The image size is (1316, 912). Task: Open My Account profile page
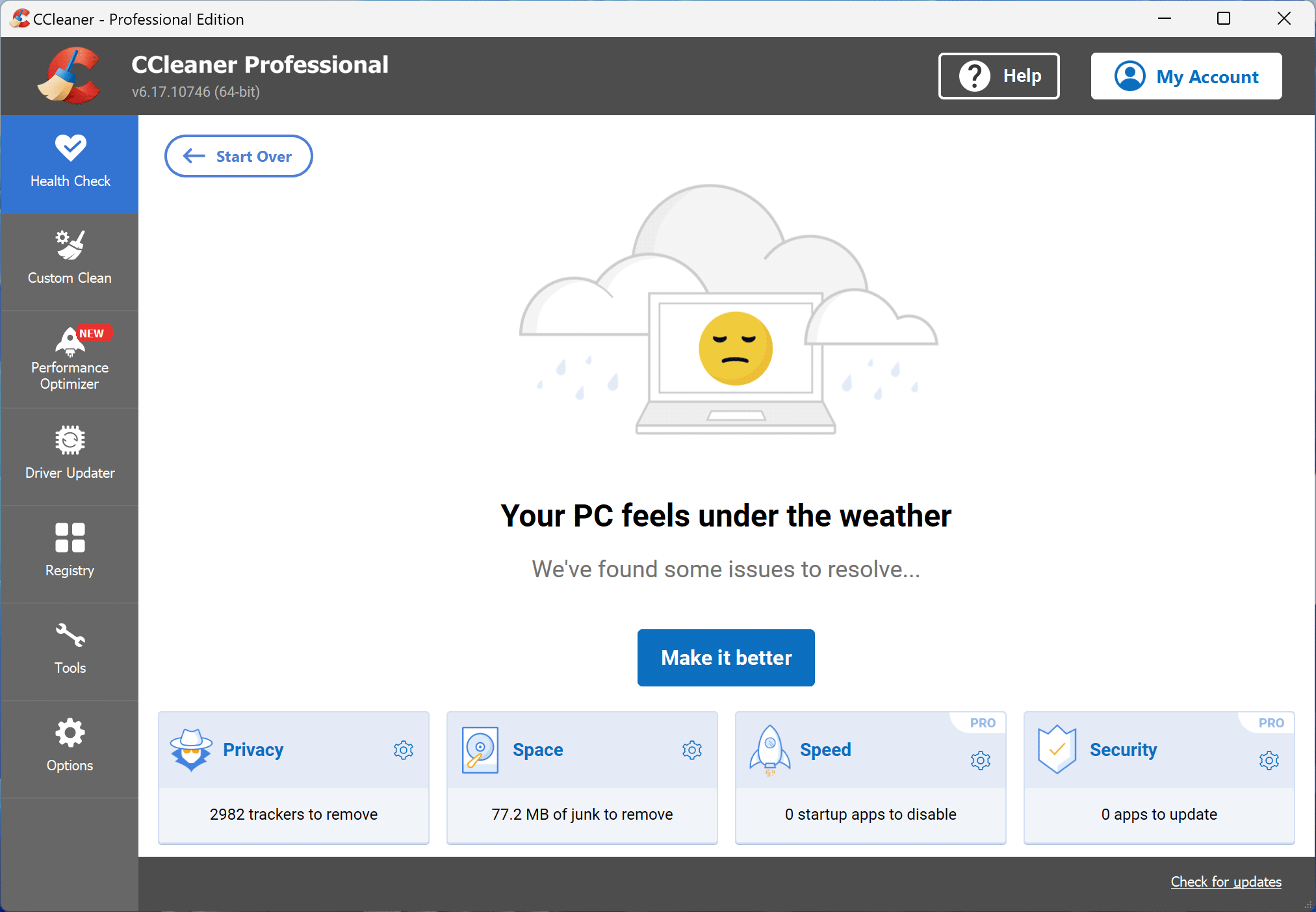1190,75
